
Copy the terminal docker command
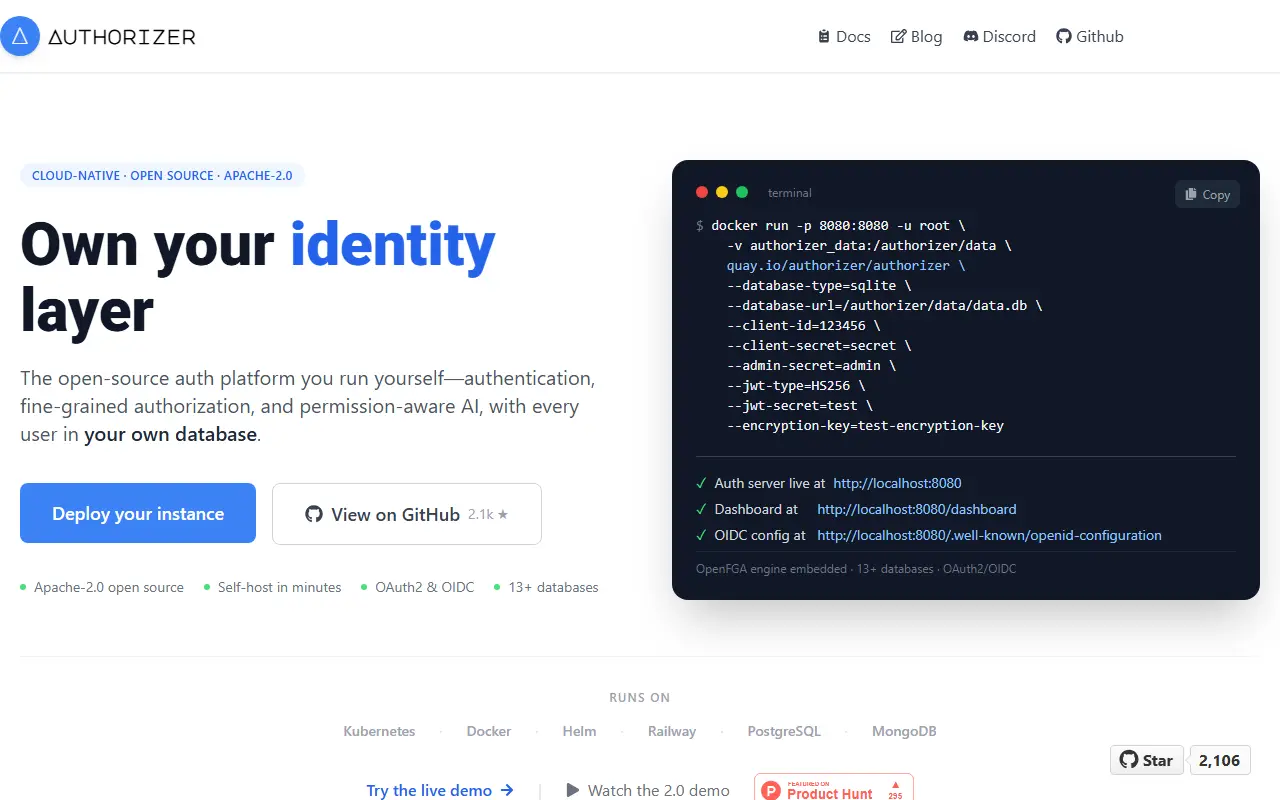(x=1207, y=194)
